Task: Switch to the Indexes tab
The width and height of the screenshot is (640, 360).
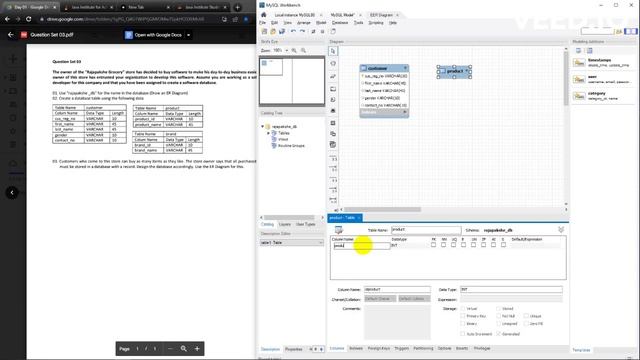Action: pyautogui.click(x=356, y=349)
